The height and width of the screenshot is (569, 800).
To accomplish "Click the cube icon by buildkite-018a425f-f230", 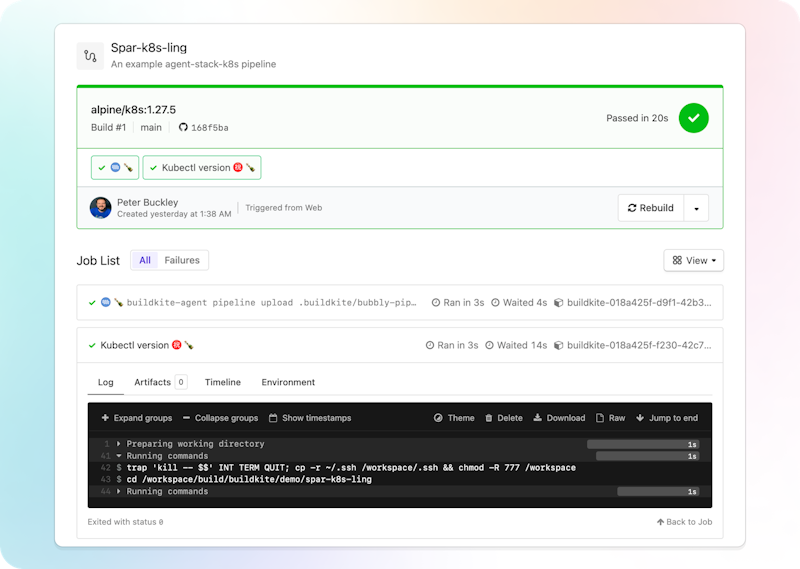I will coord(559,345).
